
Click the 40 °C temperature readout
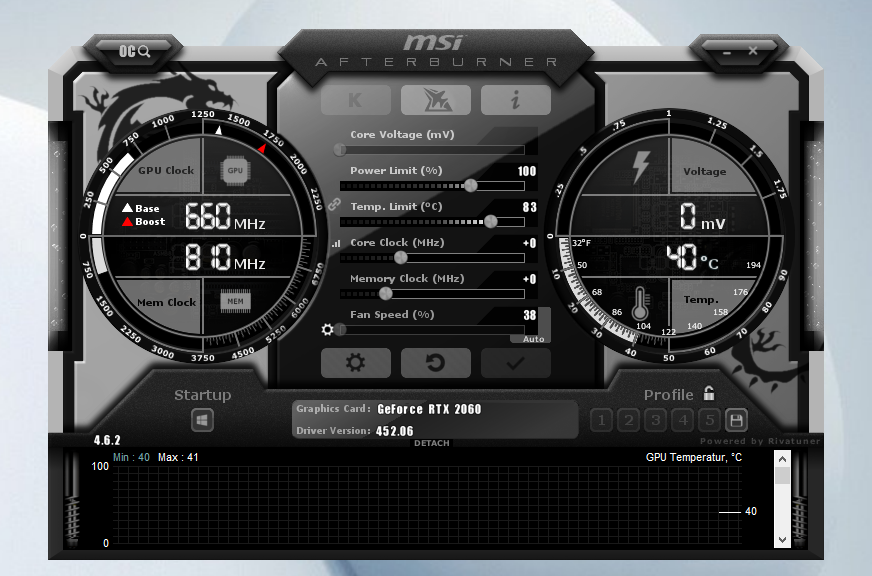coord(692,257)
